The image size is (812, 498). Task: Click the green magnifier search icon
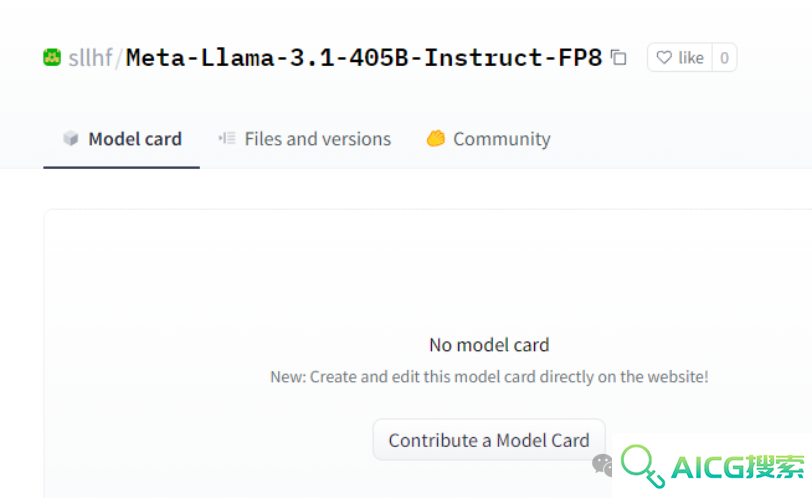(643, 466)
